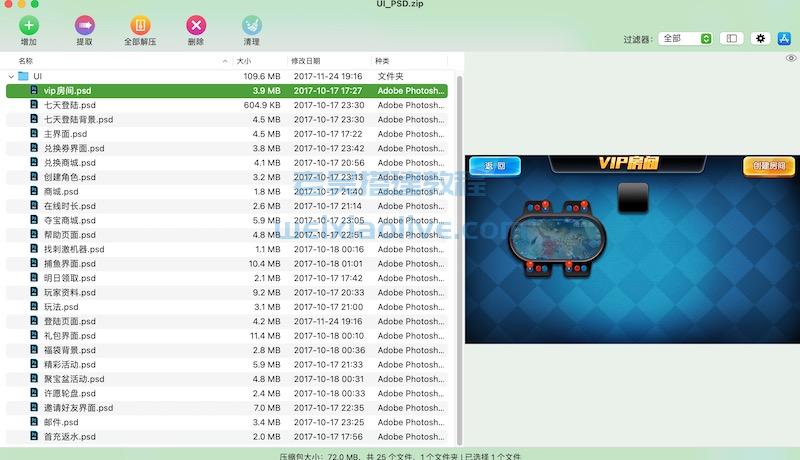This screenshot has width=800, height=460.
Task: Click the 创建房间 button in the preview
Action: pos(763,166)
